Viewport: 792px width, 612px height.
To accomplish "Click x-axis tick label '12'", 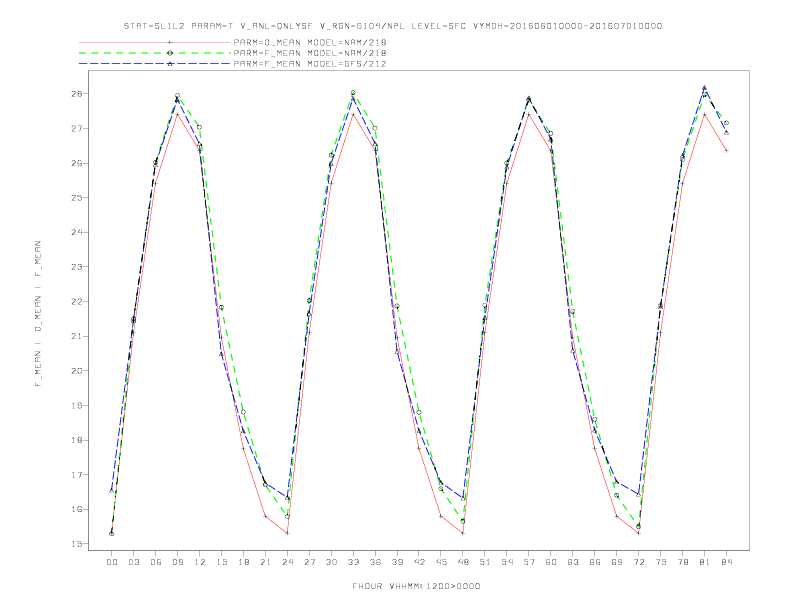I will [200, 562].
